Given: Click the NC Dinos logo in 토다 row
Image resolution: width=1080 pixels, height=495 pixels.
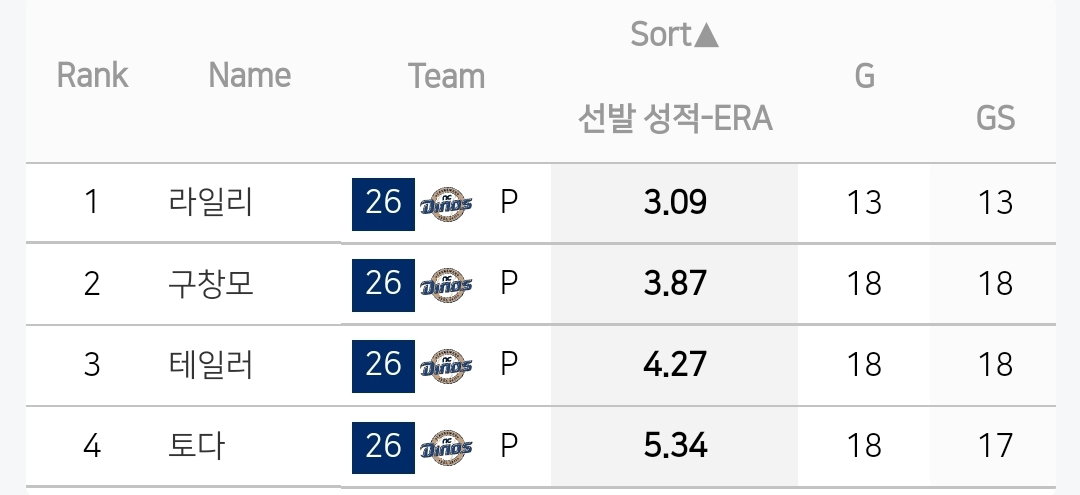Looking at the screenshot, I should [x=446, y=447].
